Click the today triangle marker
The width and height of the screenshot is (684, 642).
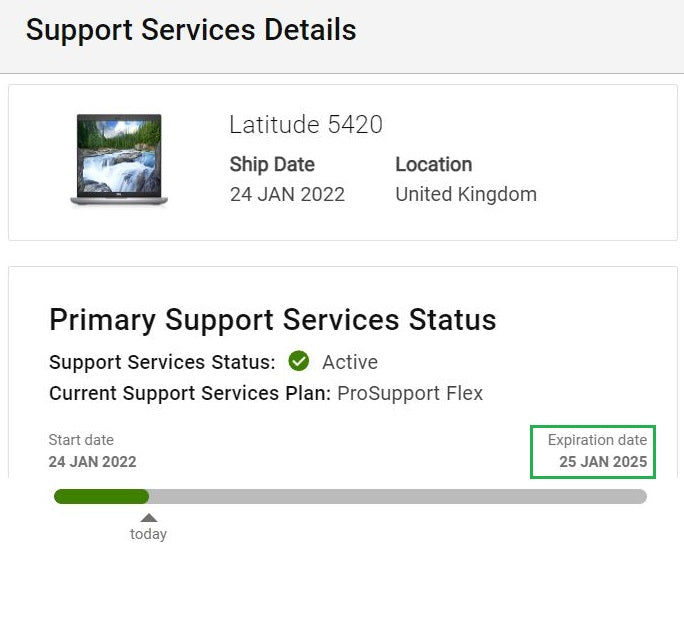(x=149, y=518)
